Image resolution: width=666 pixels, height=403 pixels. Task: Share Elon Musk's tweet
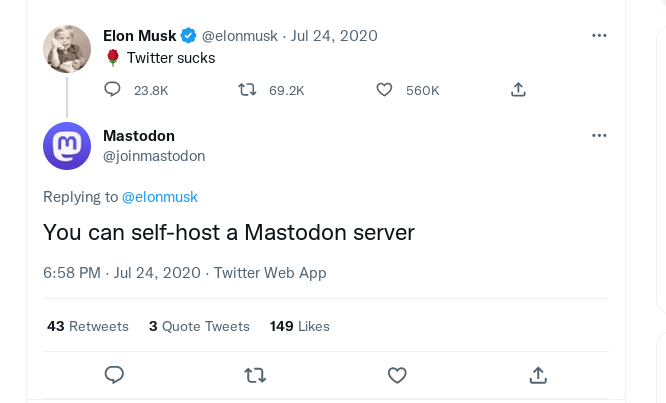click(x=518, y=90)
